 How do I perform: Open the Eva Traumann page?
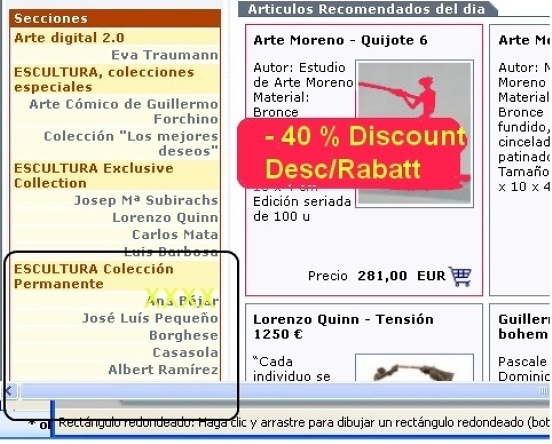165,55
